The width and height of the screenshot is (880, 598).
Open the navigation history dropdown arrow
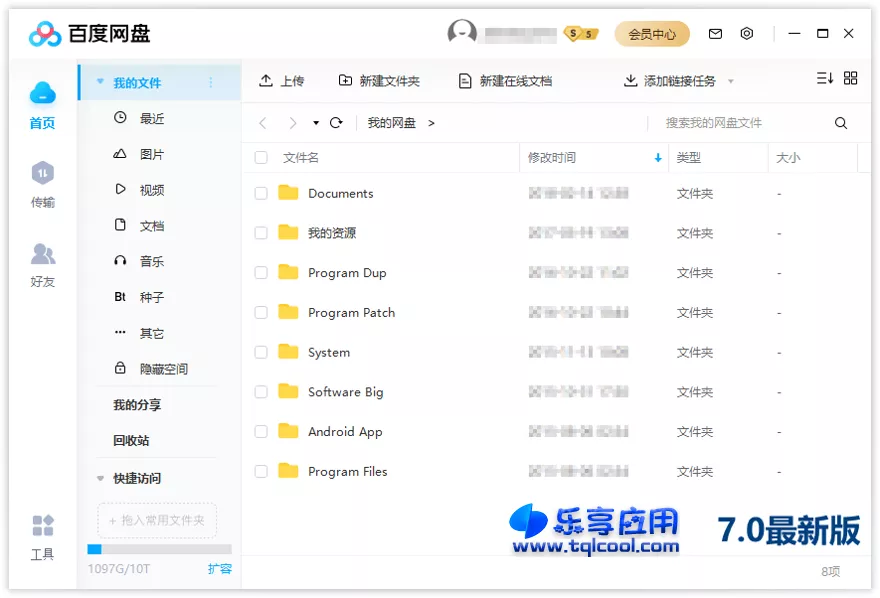click(316, 123)
